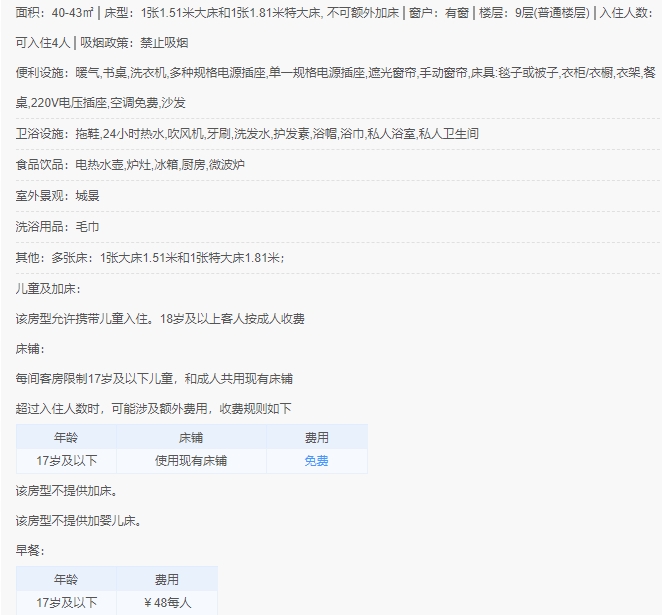Click 17岁及以下 cell in bed table
This screenshot has width=662, height=615.
click(x=66, y=461)
